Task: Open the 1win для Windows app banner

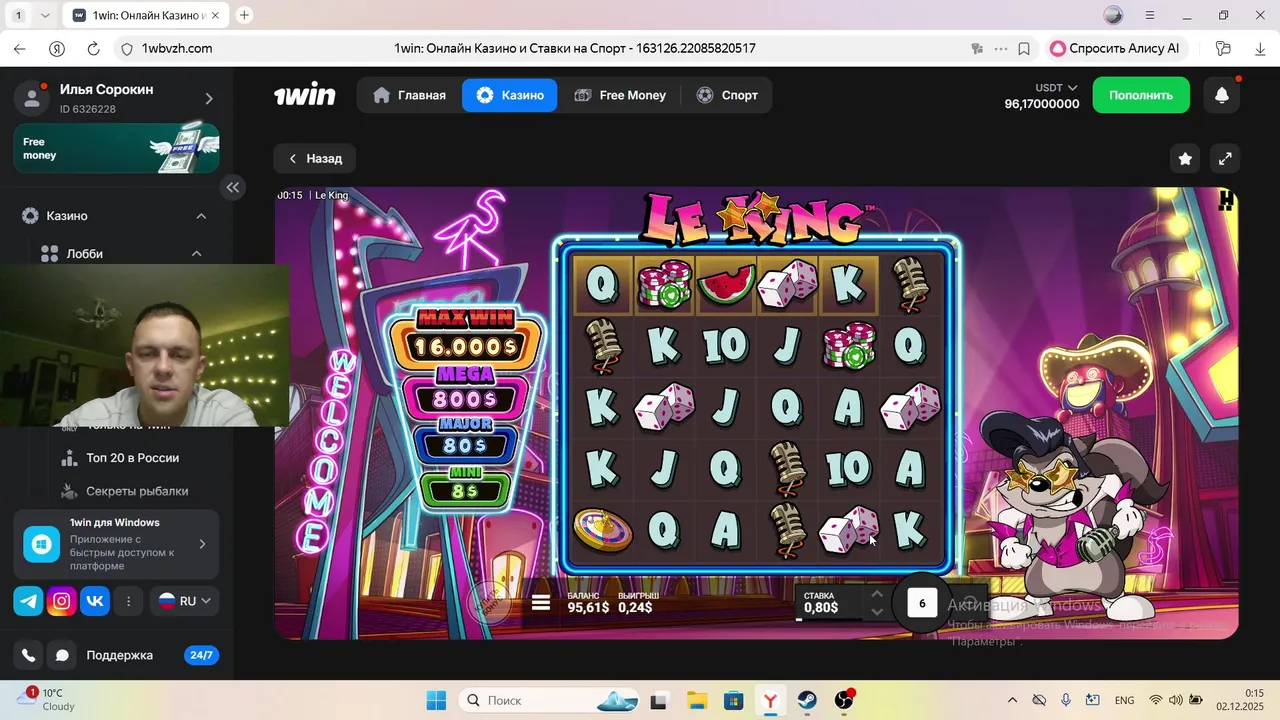Action: point(116,544)
